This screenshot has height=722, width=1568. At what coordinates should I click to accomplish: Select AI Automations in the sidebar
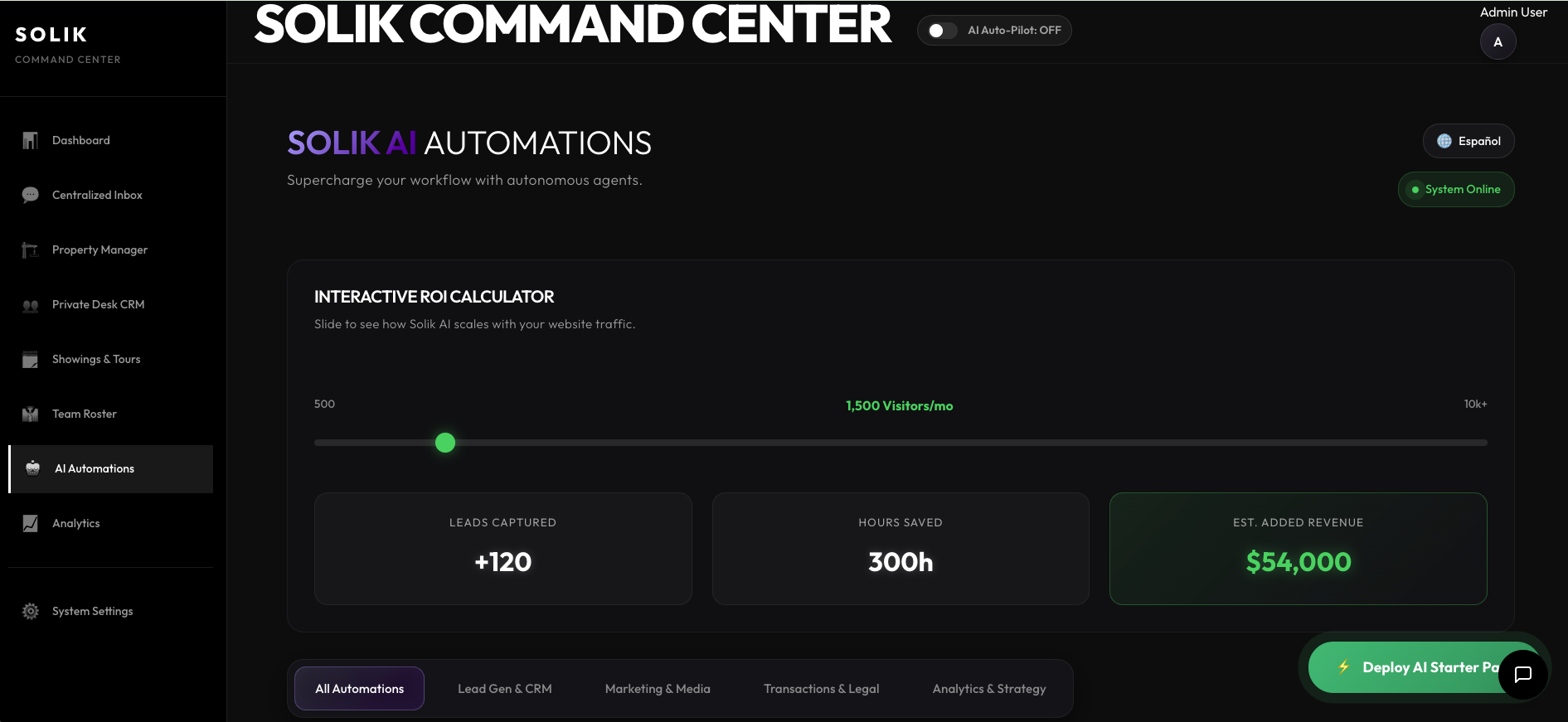111,469
